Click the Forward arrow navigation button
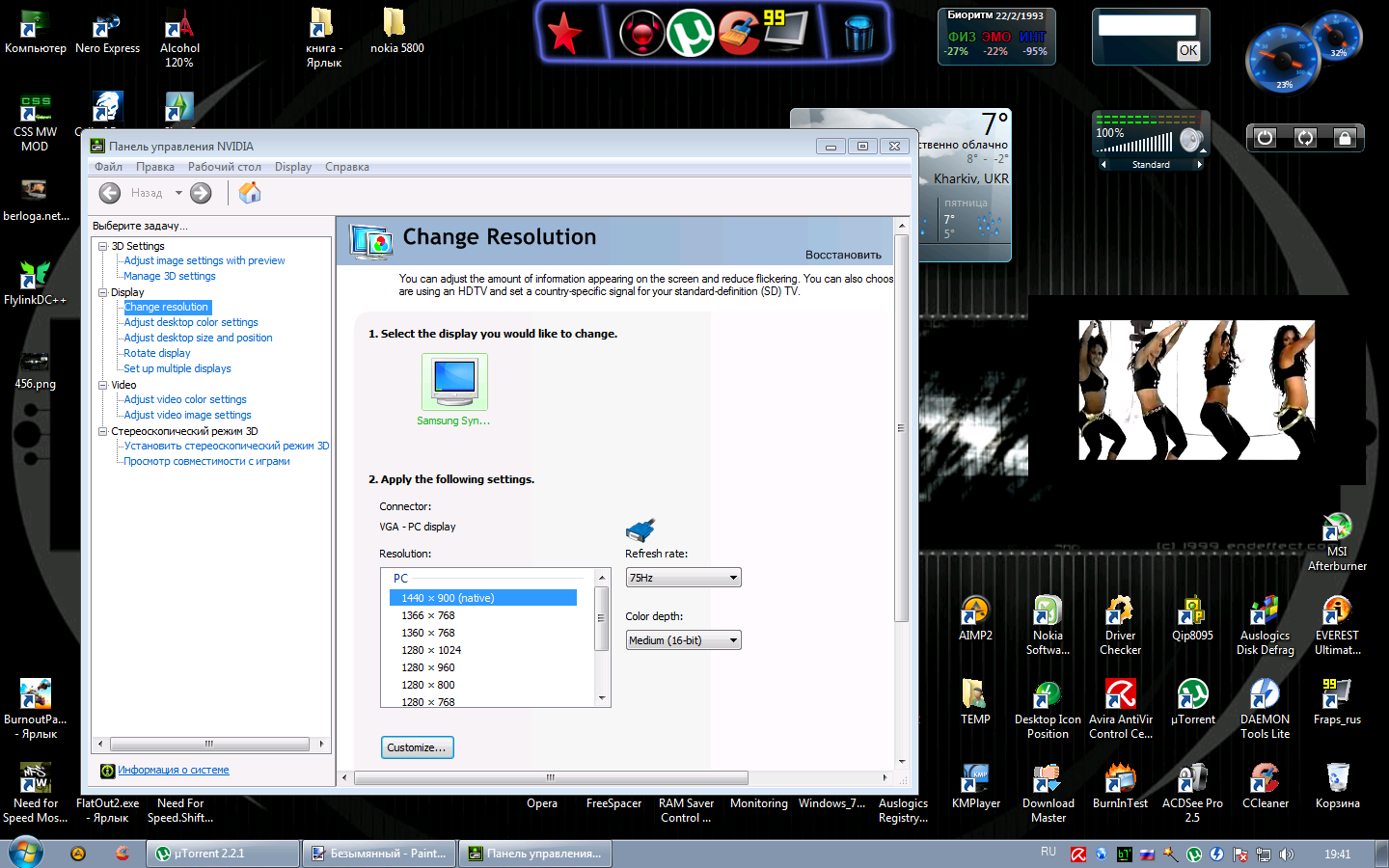1389x868 pixels. click(201, 193)
